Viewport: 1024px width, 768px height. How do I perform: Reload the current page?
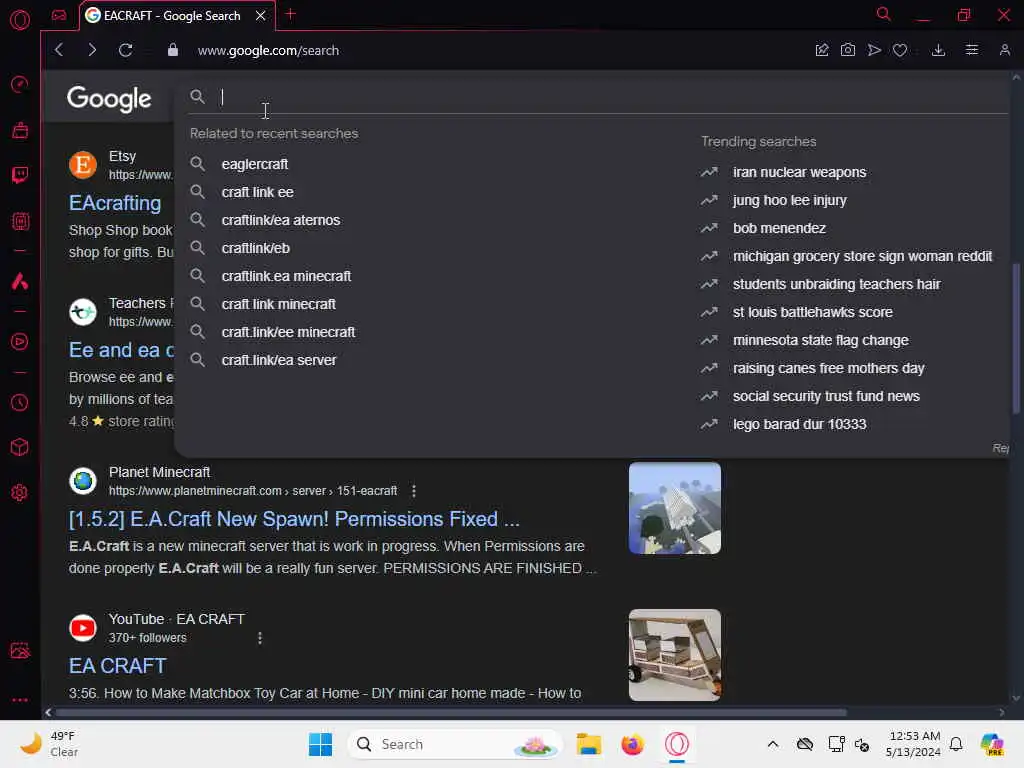click(125, 50)
